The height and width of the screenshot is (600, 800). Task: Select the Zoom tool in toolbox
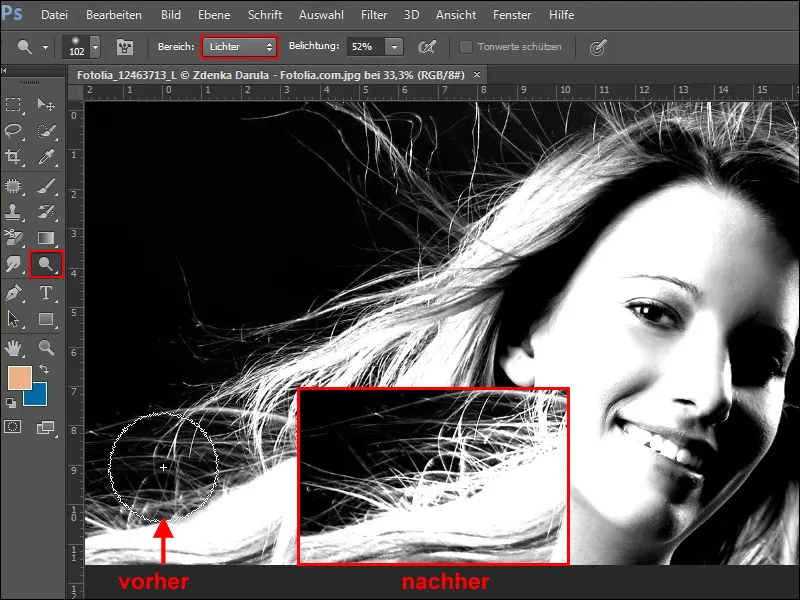(x=46, y=348)
